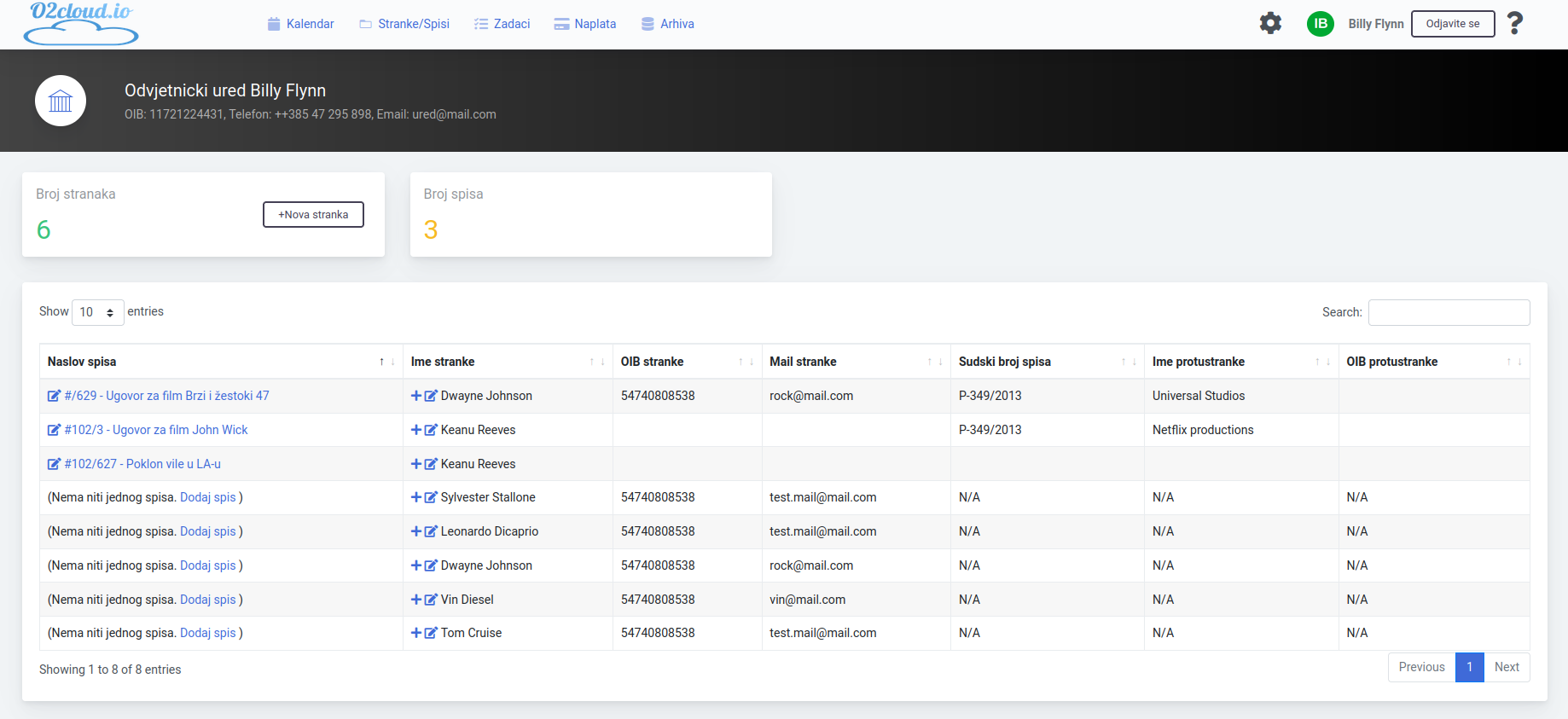Go to the Naplata menu item
The height and width of the screenshot is (719, 1568).
pos(585,24)
